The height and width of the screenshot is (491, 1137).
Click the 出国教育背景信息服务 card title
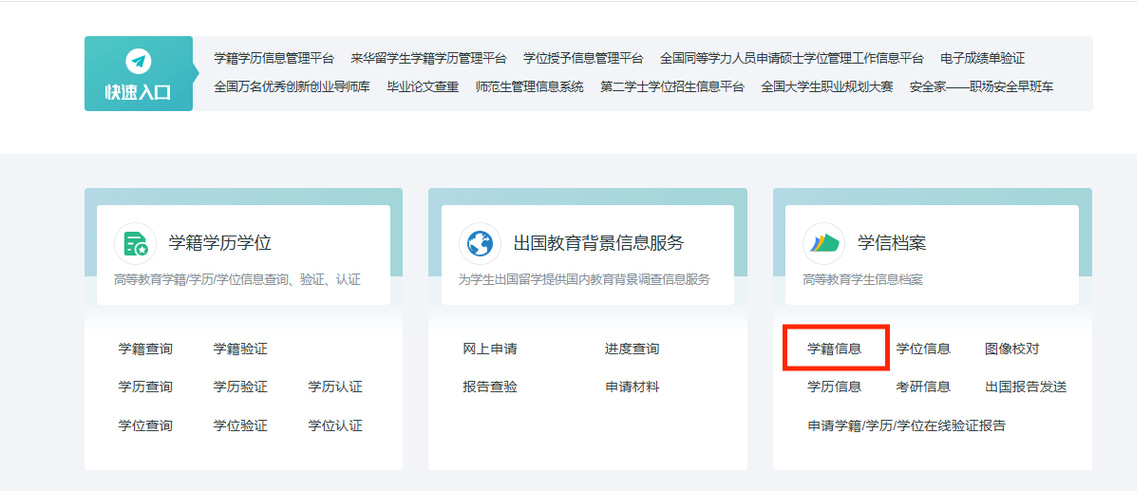599,243
